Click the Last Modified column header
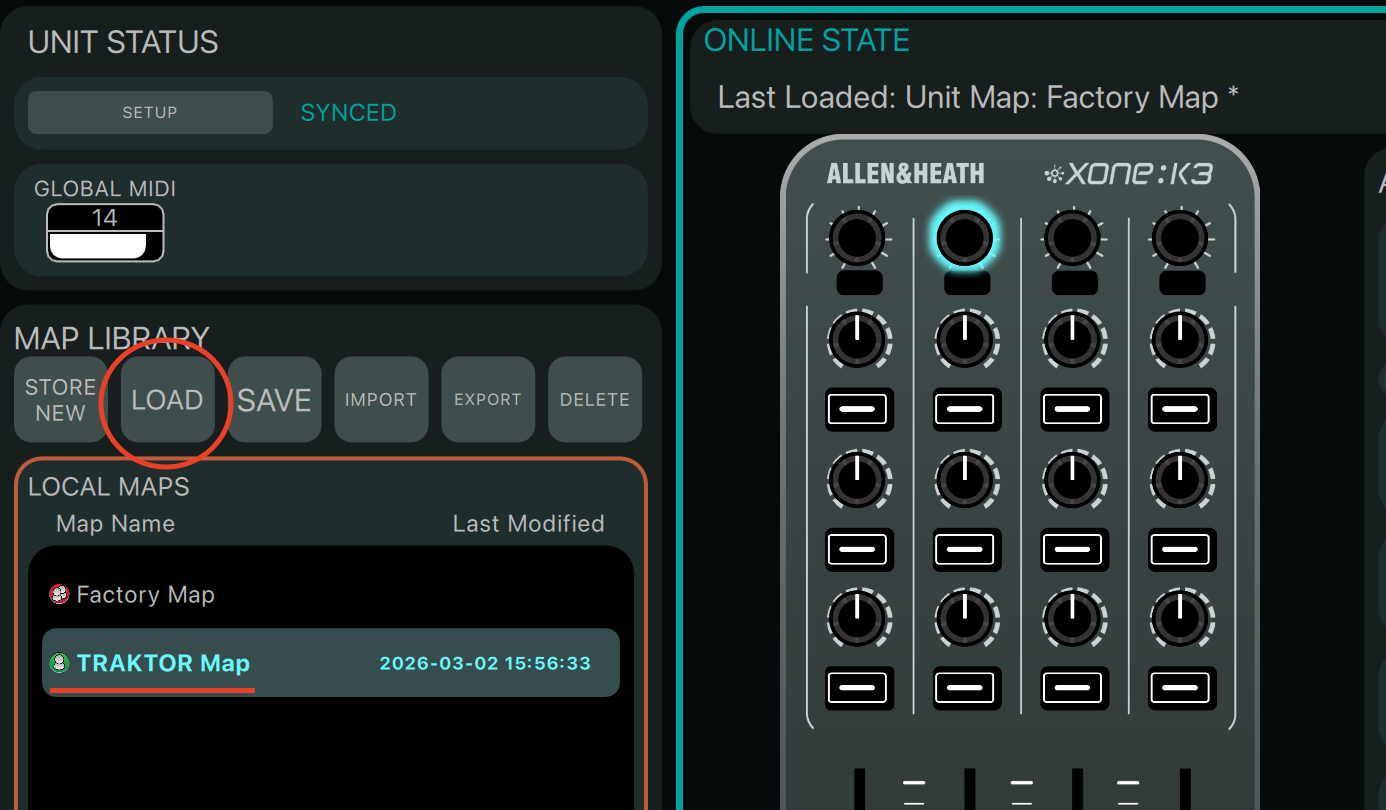The height and width of the screenshot is (810, 1386). pyautogui.click(x=528, y=524)
